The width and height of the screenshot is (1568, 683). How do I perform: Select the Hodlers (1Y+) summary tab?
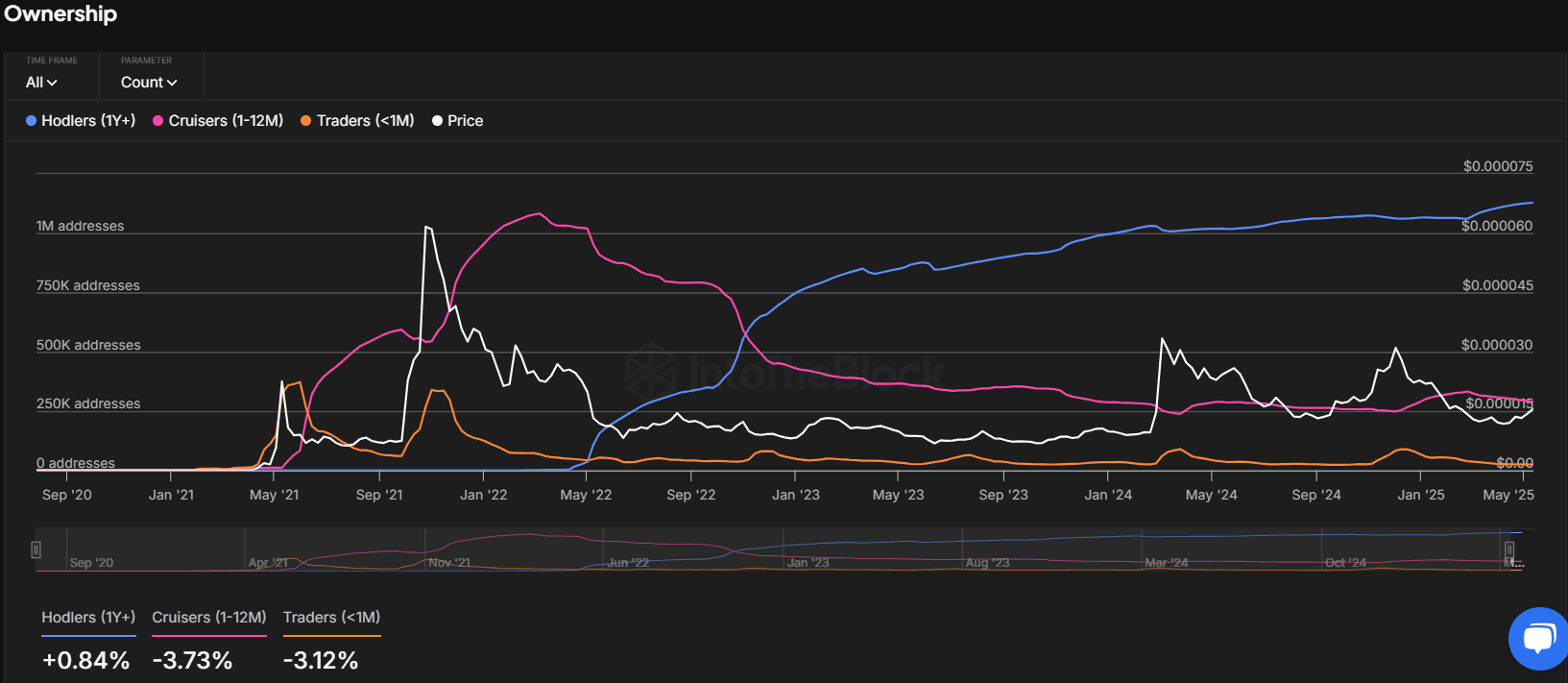click(x=88, y=618)
